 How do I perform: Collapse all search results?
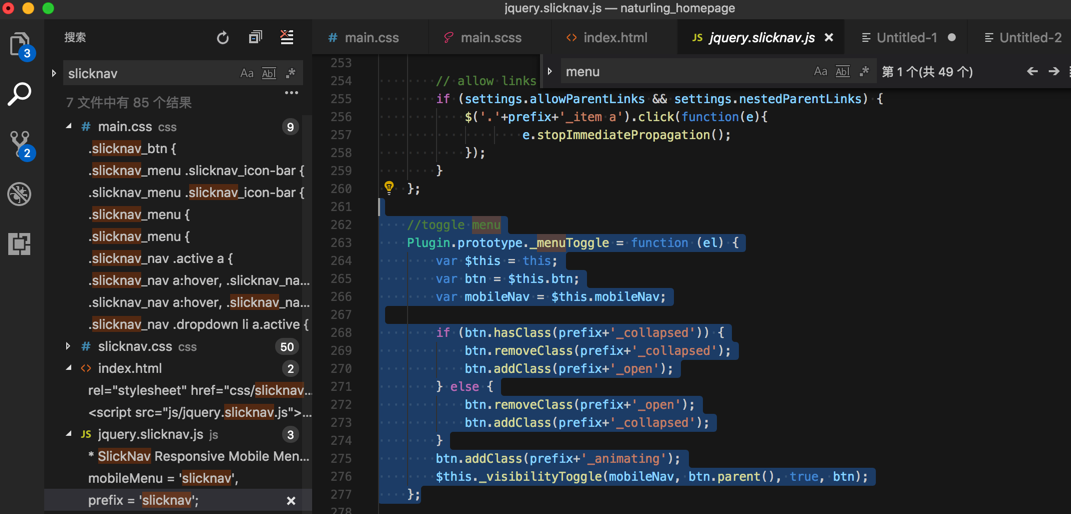click(x=255, y=38)
